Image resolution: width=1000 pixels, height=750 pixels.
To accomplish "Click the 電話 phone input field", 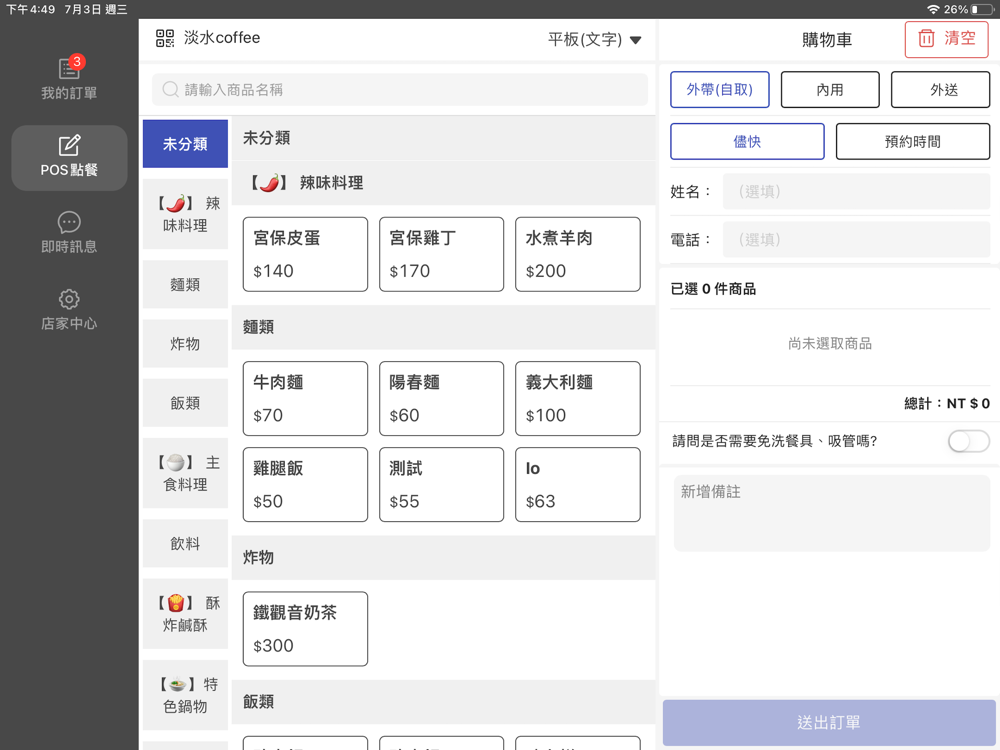I will tap(856, 240).
